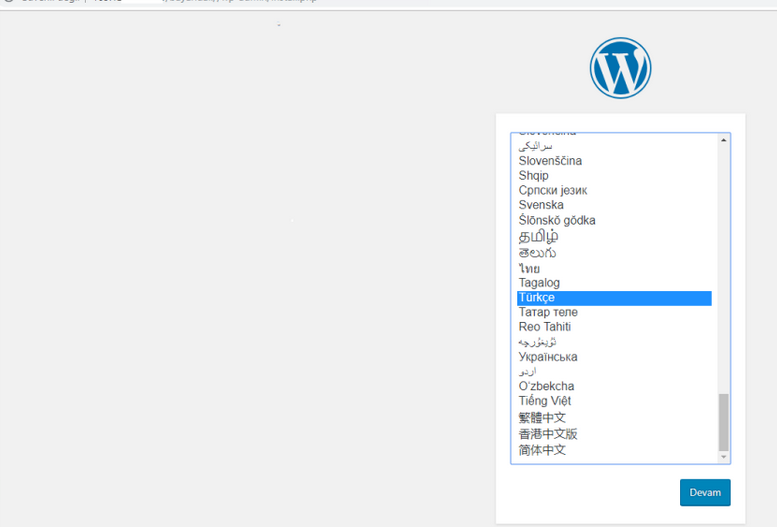Select the Türkçe language option

tap(614, 298)
